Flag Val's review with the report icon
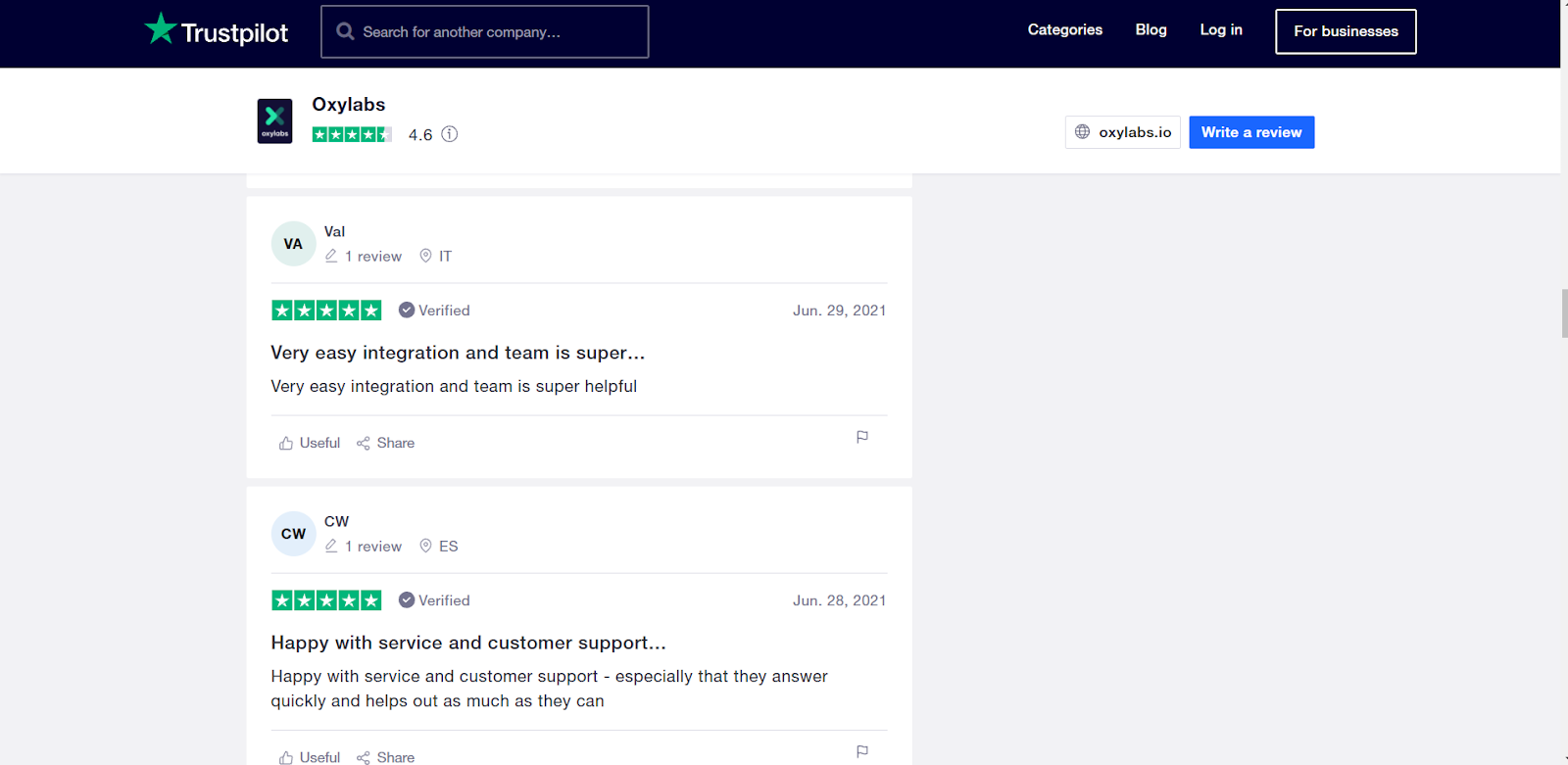Image resolution: width=1568 pixels, height=765 pixels. [x=862, y=437]
